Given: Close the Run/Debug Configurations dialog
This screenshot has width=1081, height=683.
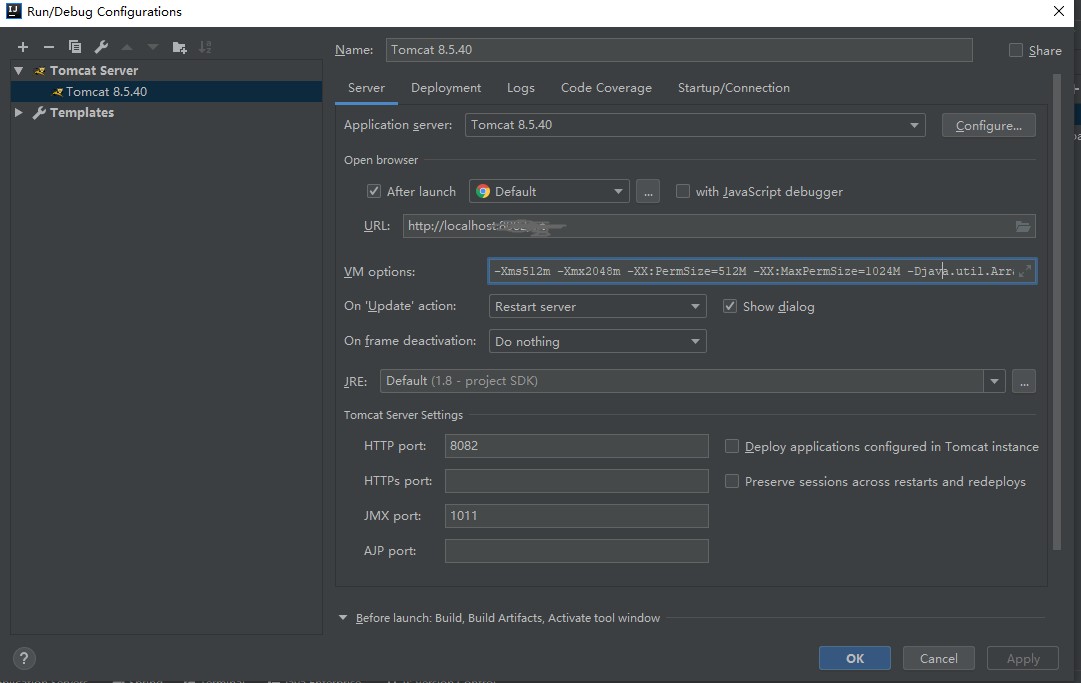Looking at the screenshot, I should 1059,11.
